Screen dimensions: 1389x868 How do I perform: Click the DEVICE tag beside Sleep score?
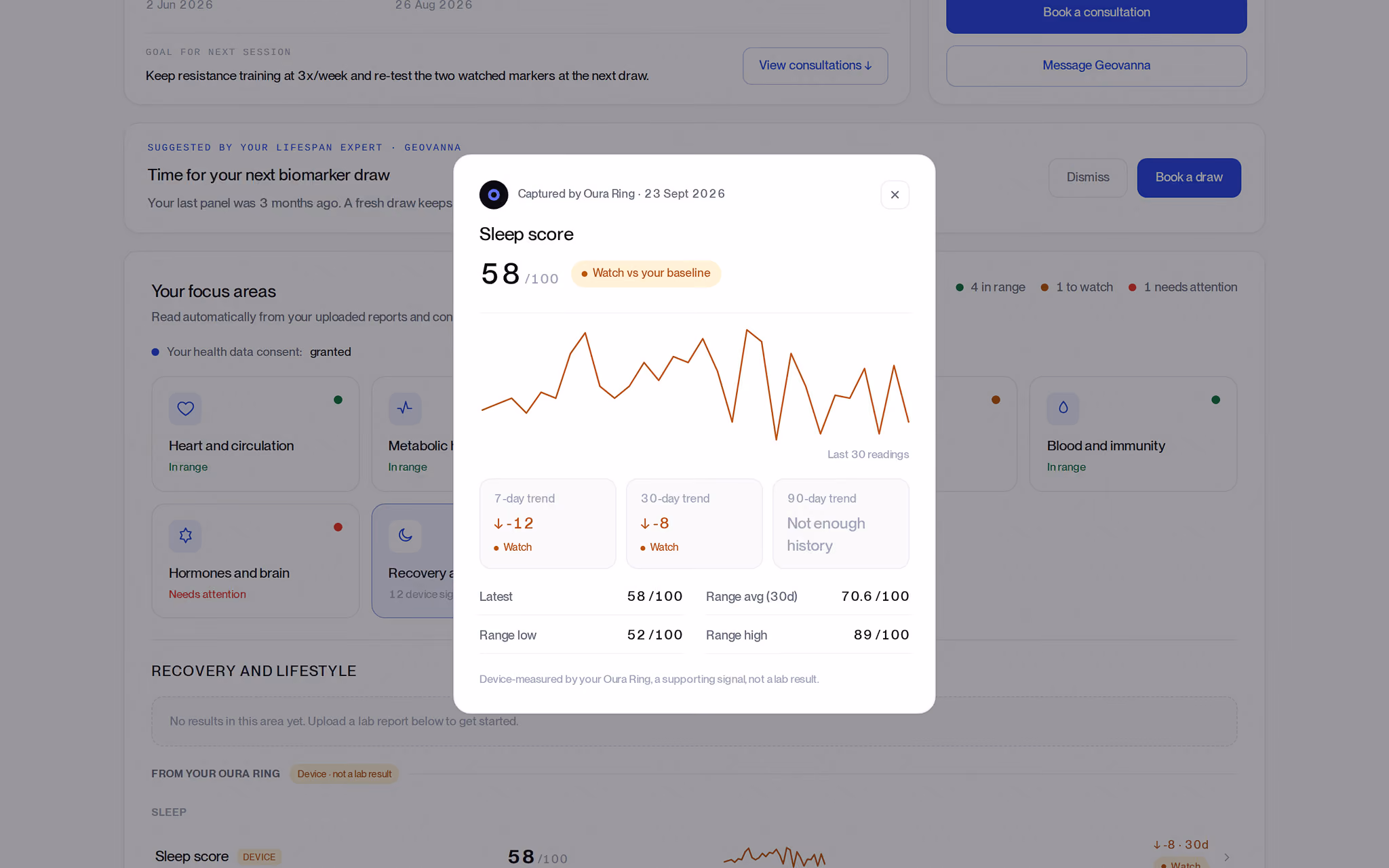(x=259, y=857)
